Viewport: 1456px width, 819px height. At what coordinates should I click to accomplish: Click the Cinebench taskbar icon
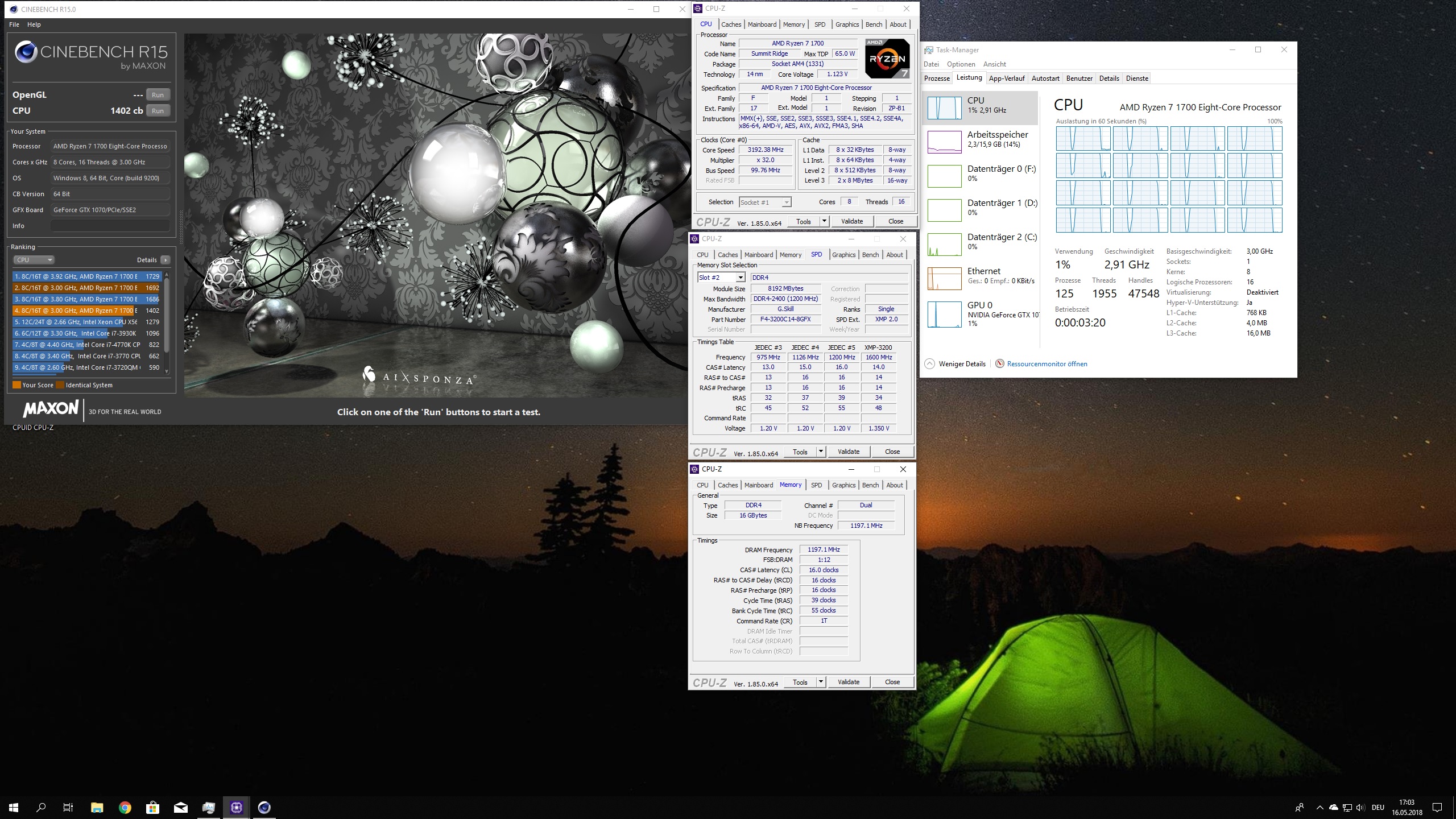(x=264, y=807)
